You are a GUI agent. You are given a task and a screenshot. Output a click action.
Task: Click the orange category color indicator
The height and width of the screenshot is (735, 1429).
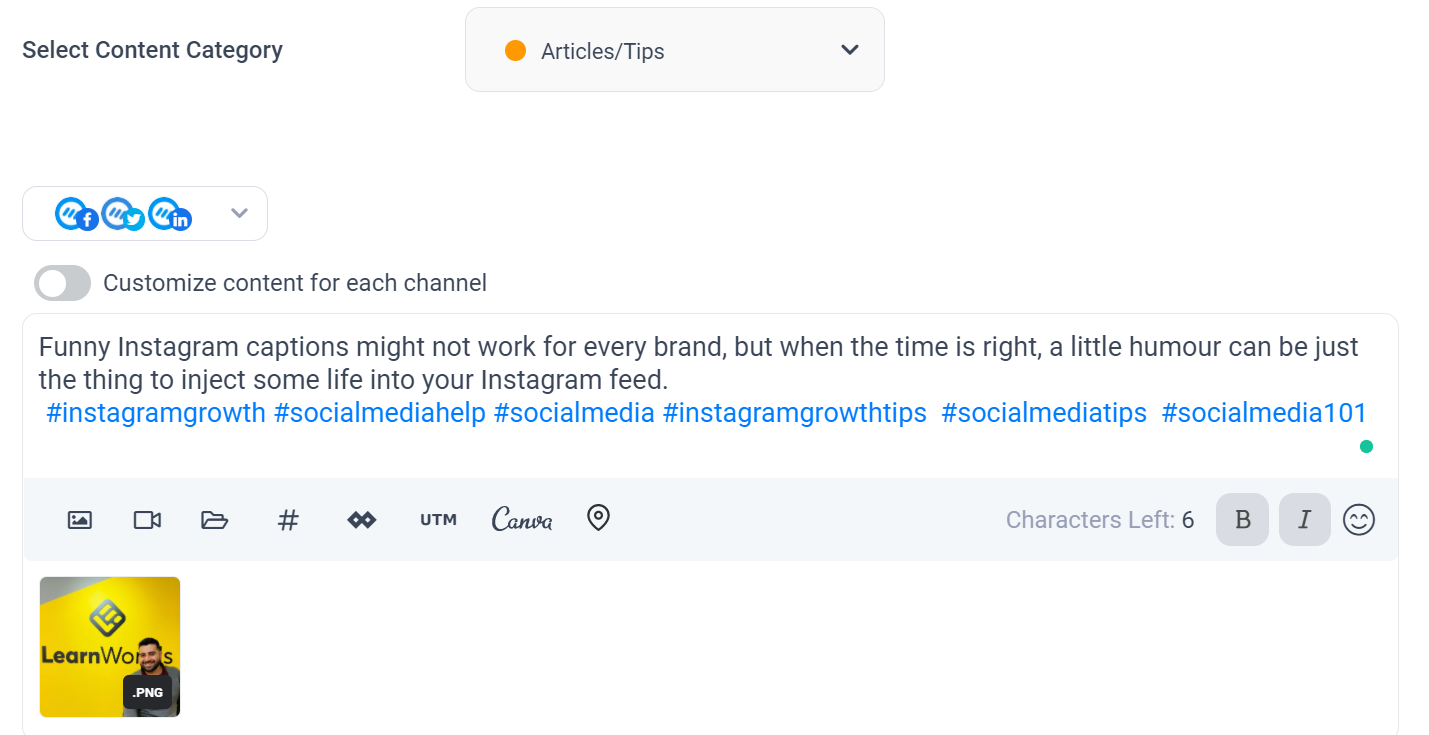tap(515, 49)
